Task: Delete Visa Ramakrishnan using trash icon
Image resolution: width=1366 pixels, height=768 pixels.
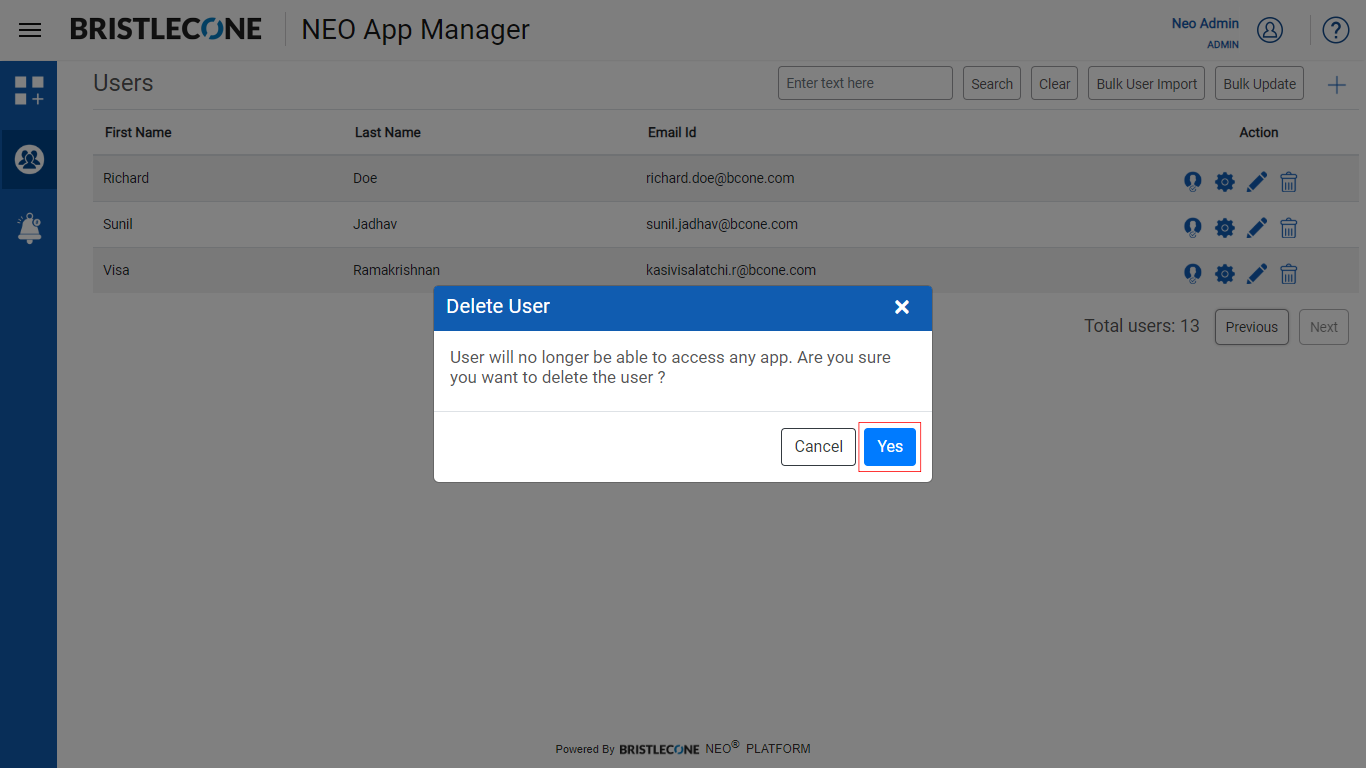Action: [1289, 274]
